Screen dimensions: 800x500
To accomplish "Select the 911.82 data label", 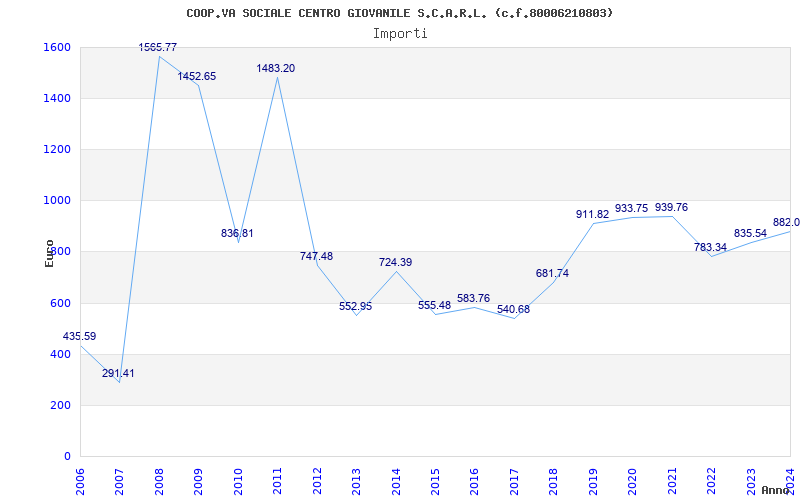I will [592, 214].
